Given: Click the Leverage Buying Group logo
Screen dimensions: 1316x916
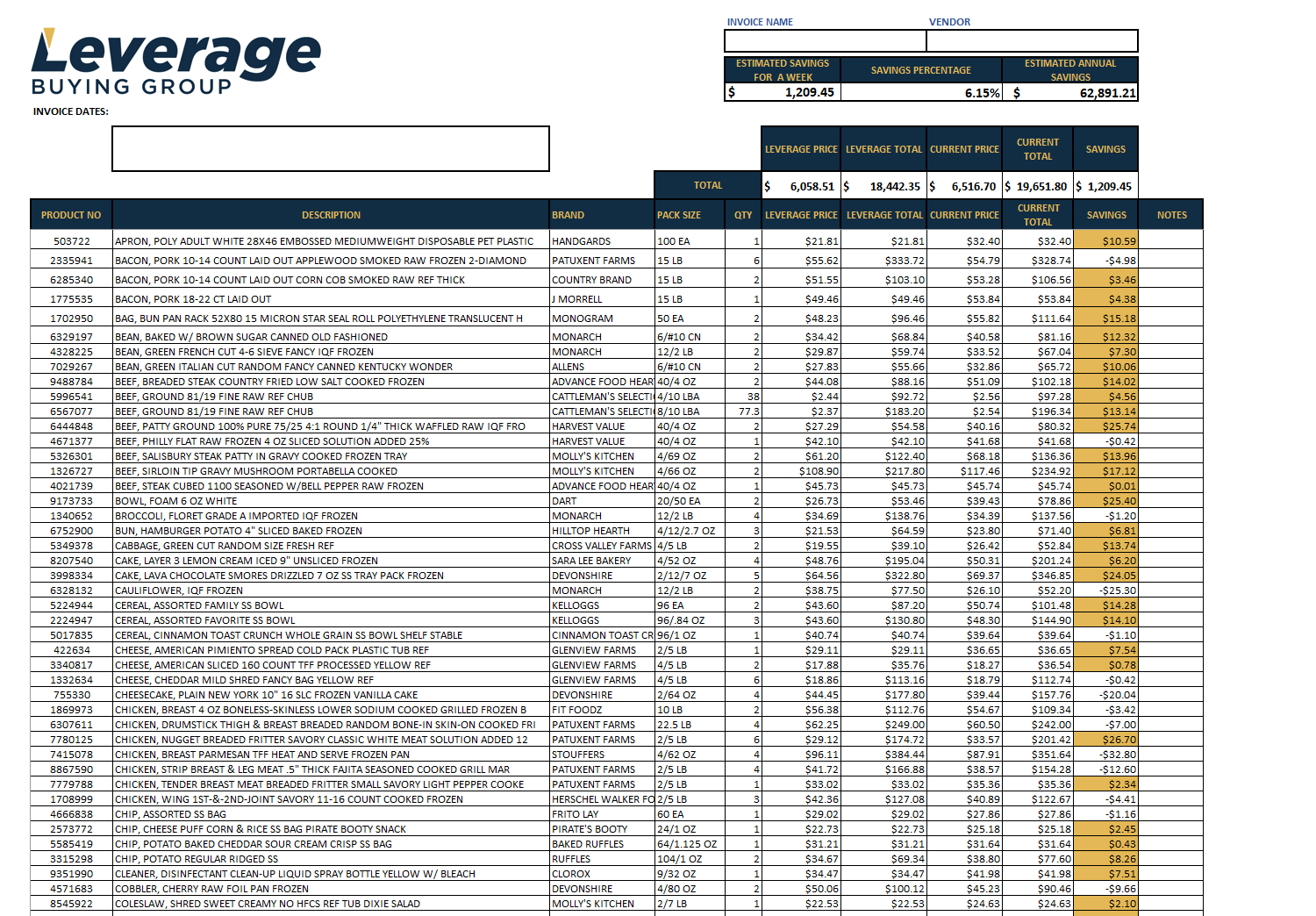Looking at the screenshot, I should click(x=176, y=61).
